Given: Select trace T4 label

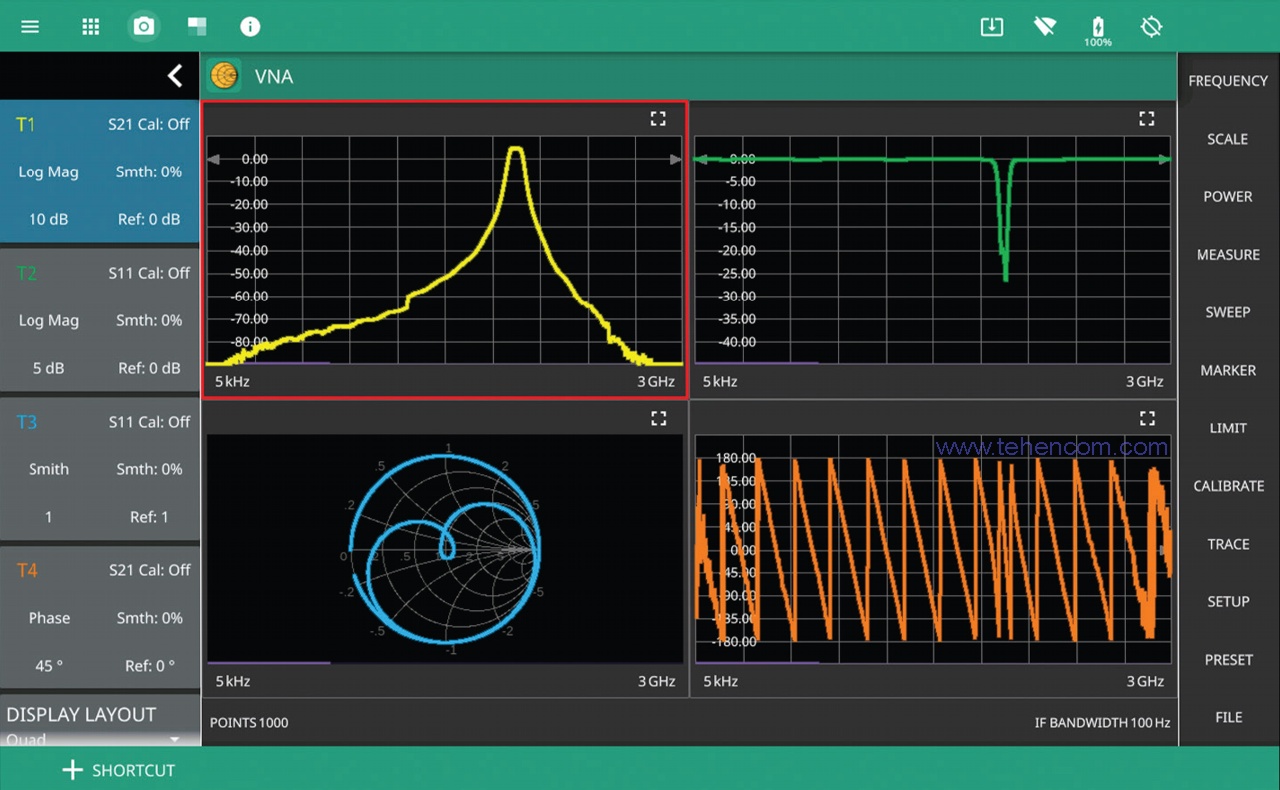Looking at the screenshot, I should [27, 570].
